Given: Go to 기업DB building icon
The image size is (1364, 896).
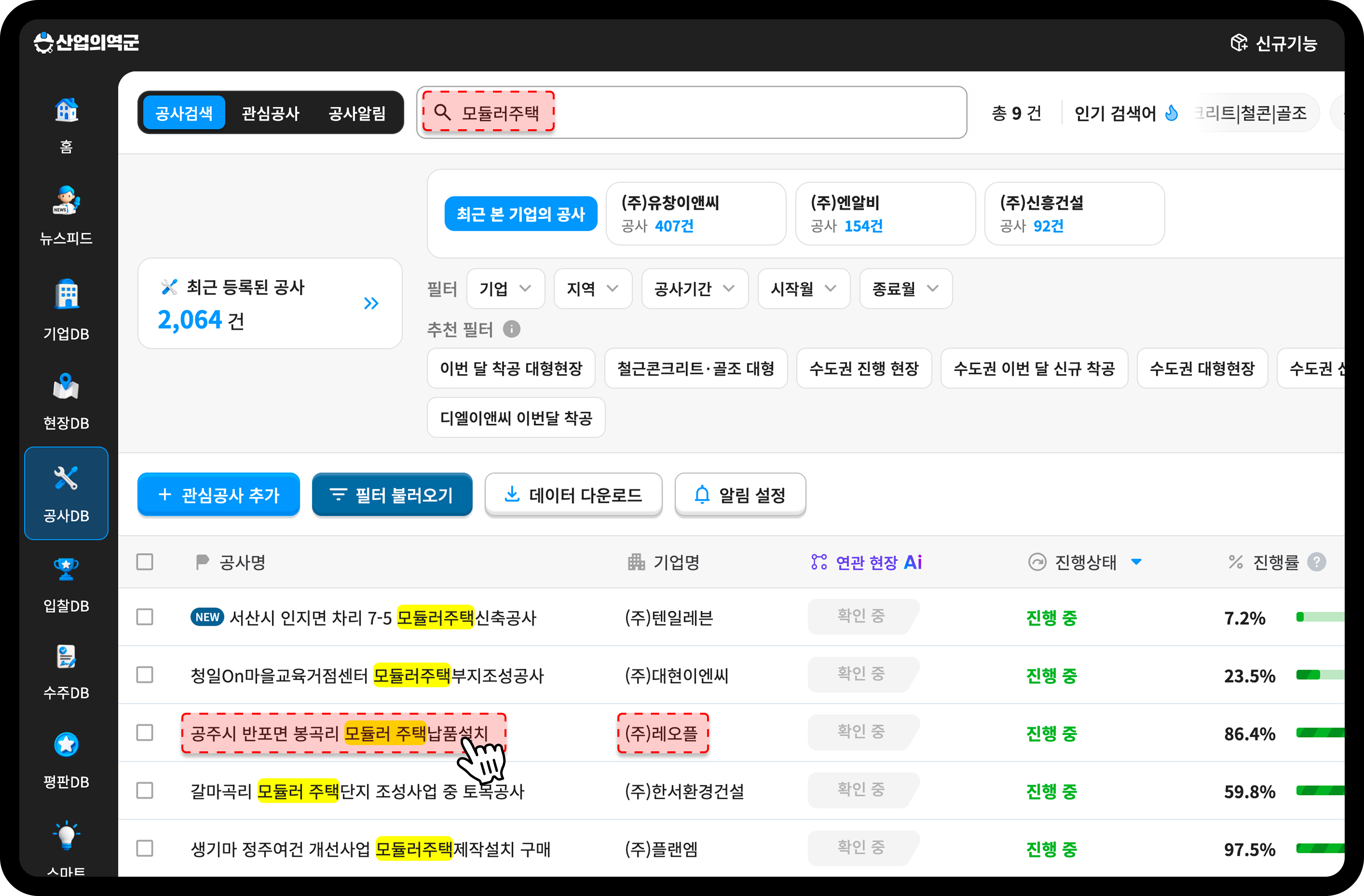Looking at the screenshot, I should (67, 294).
